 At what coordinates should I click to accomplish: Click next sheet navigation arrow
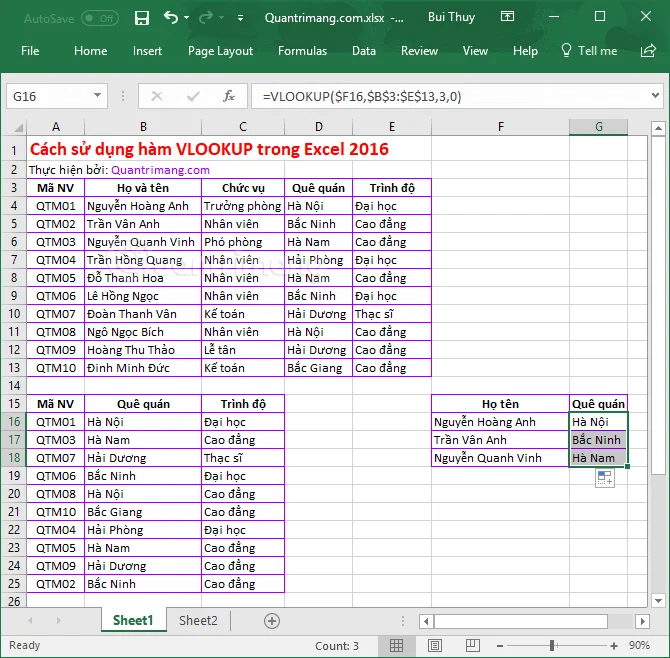(x=59, y=620)
